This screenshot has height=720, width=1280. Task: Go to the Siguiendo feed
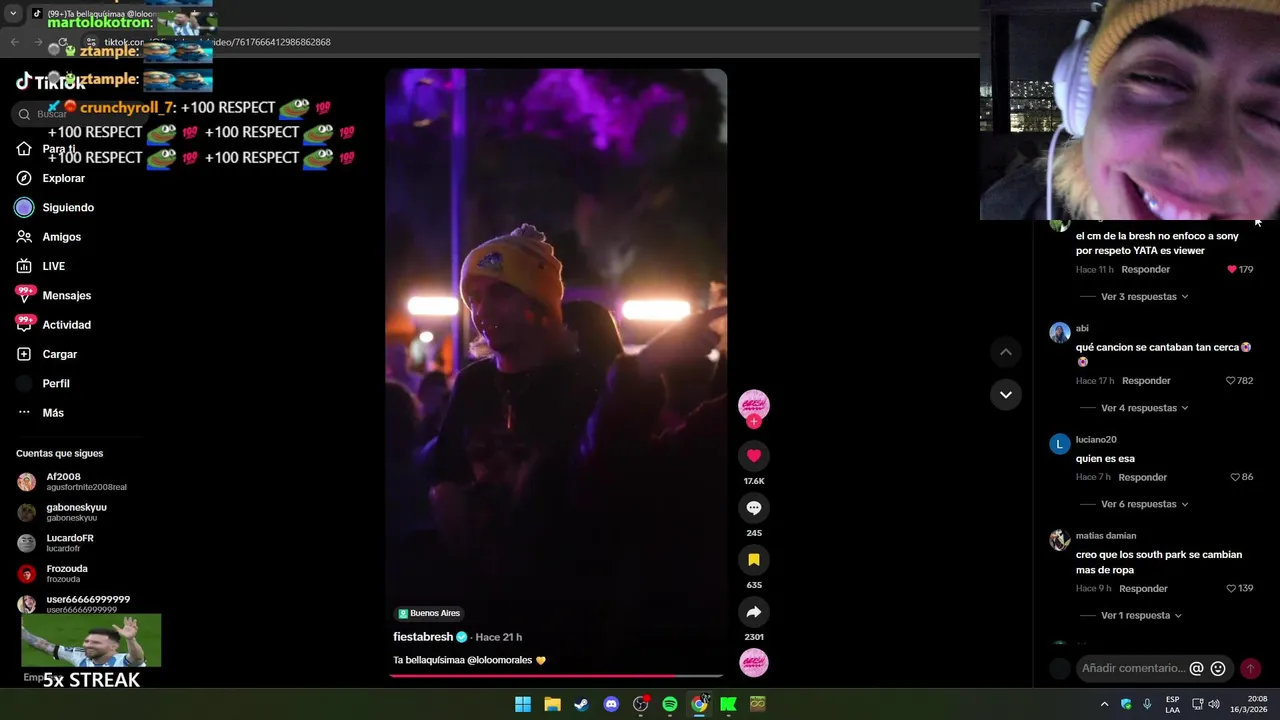(55, 207)
